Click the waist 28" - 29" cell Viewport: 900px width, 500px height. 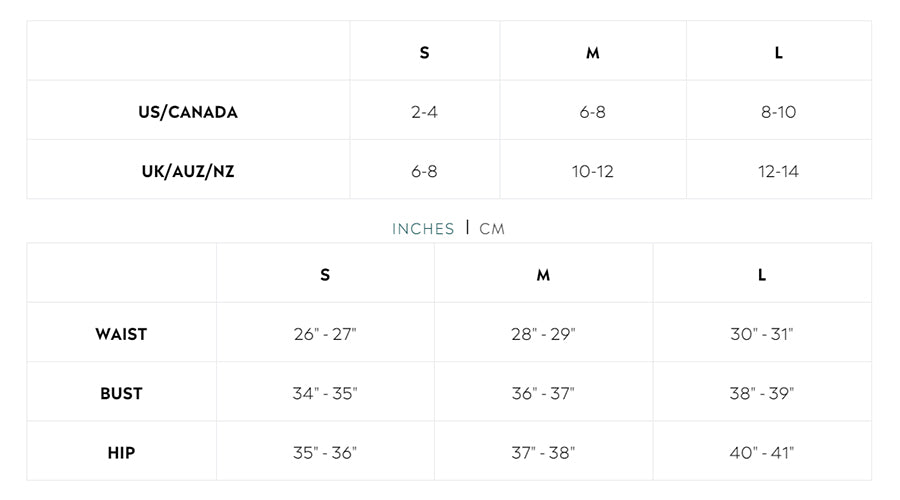(x=543, y=334)
